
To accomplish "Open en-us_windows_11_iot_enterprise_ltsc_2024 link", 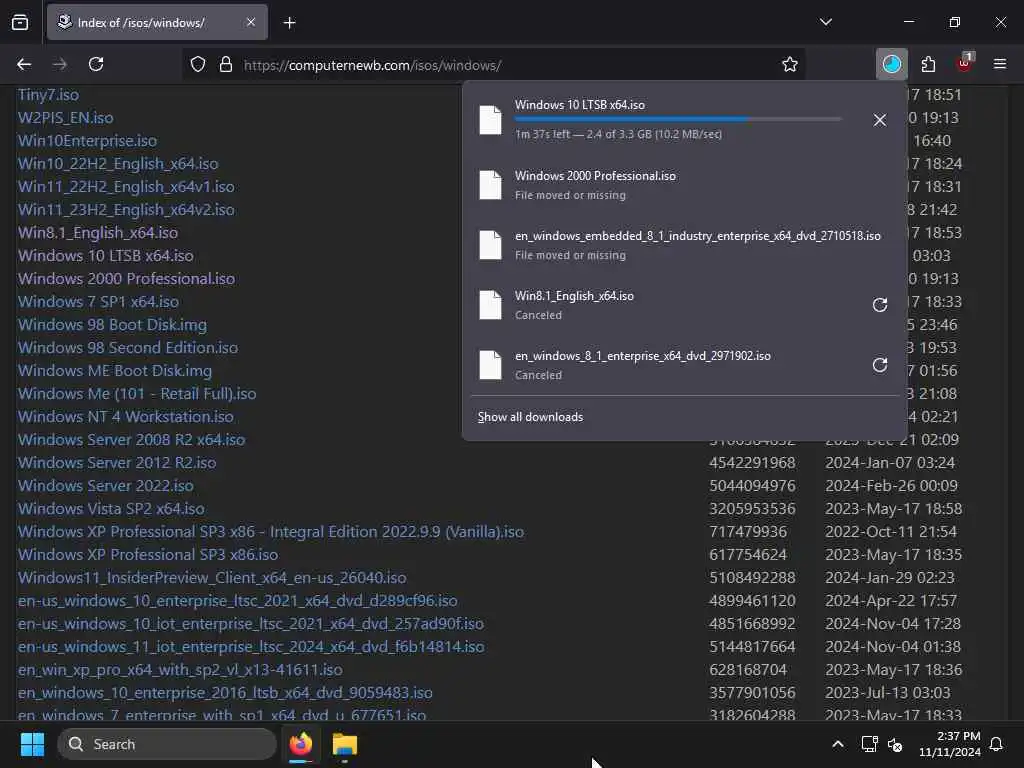I will pyautogui.click(x=251, y=647).
